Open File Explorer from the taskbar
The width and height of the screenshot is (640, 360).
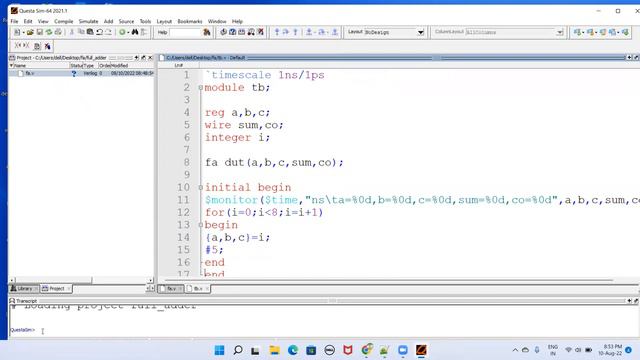coord(274,350)
